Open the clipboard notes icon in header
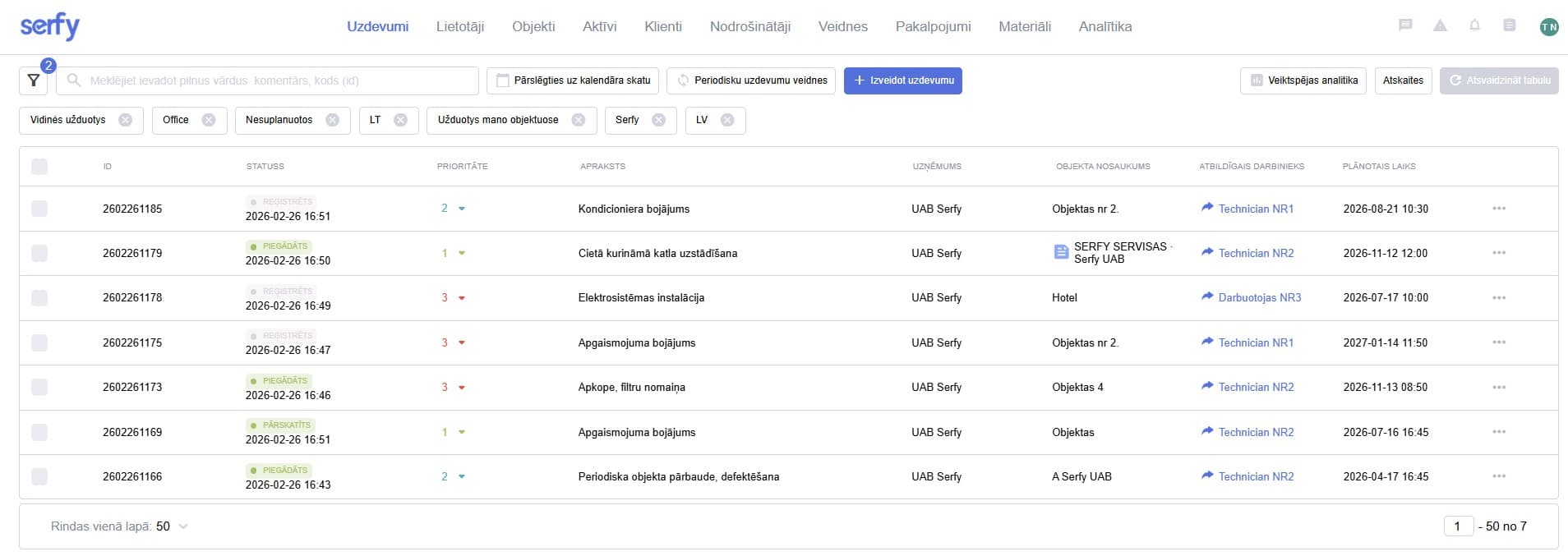This screenshot has width=1568, height=556. tap(1509, 25)
